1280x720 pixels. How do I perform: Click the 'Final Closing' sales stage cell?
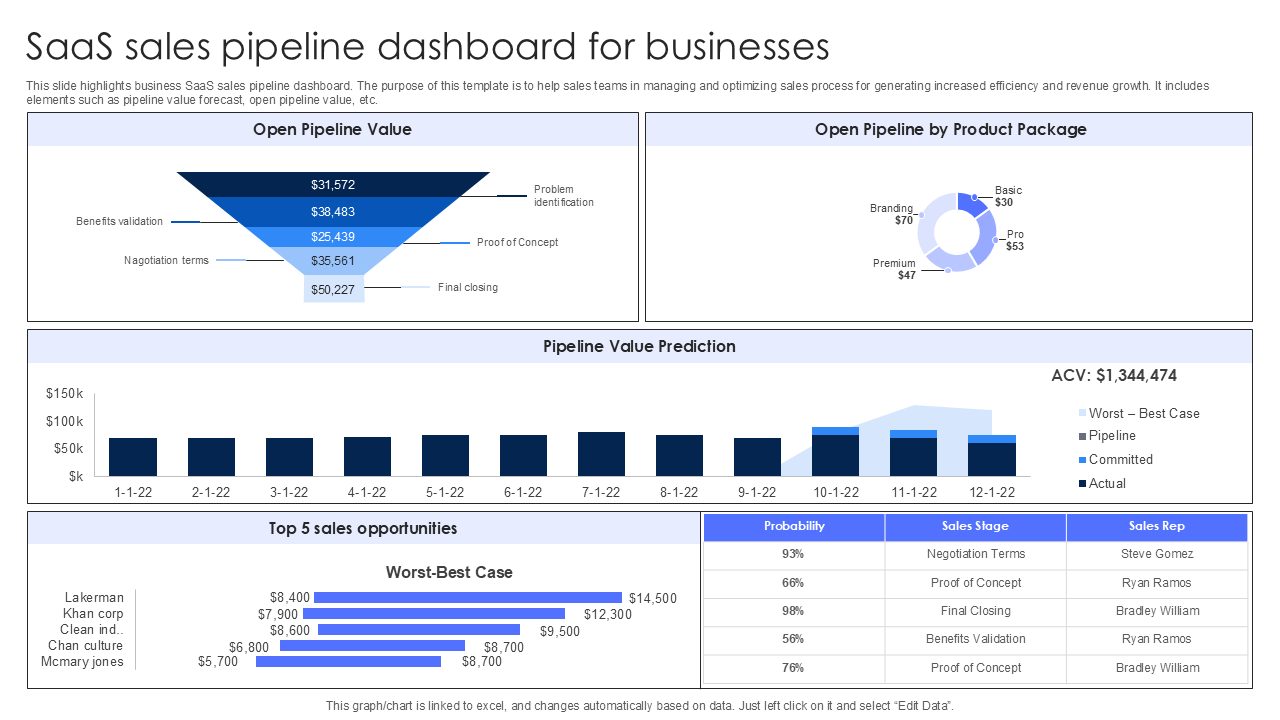(976, 611)
